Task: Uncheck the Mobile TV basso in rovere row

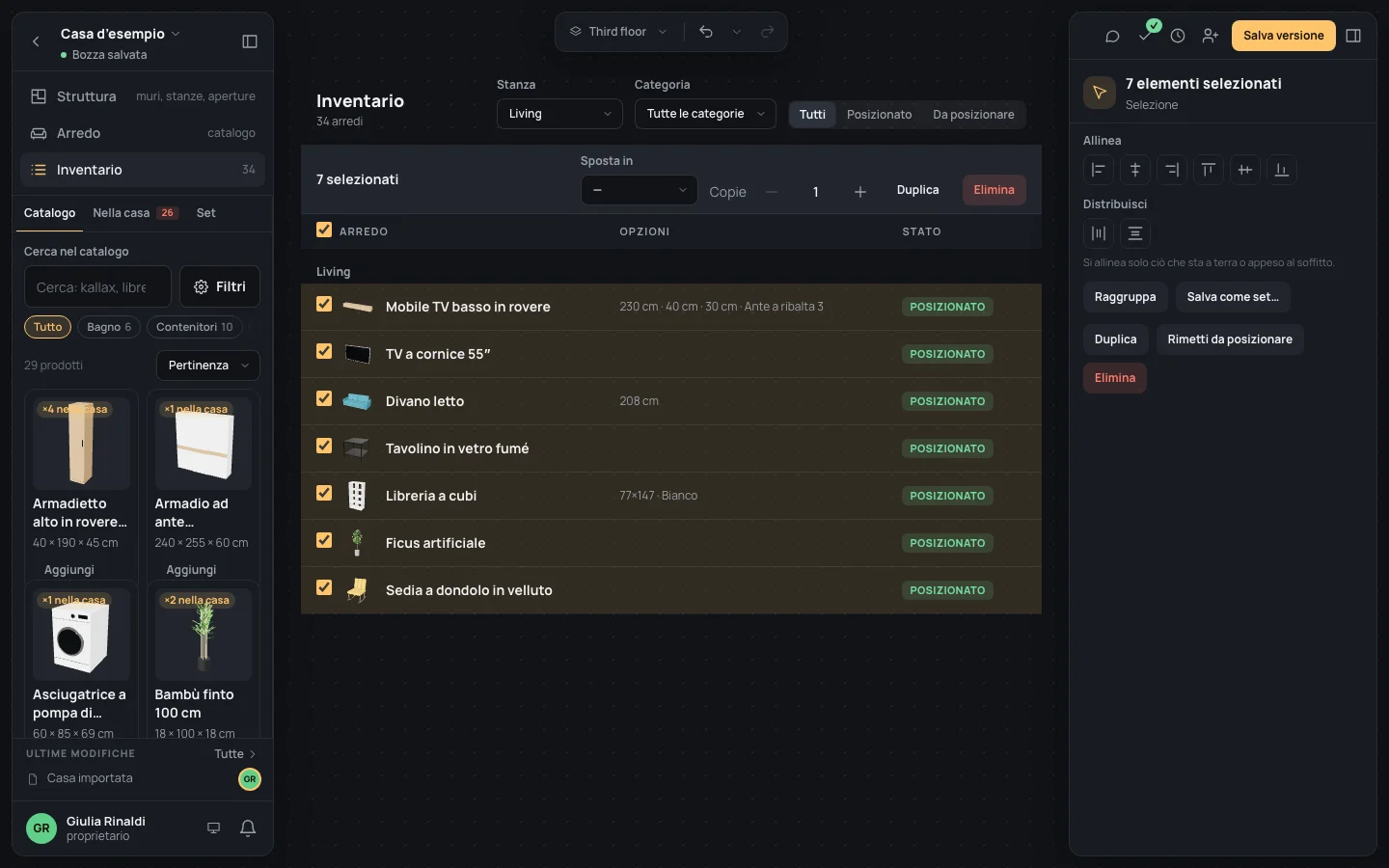Action: click(324, 305)
